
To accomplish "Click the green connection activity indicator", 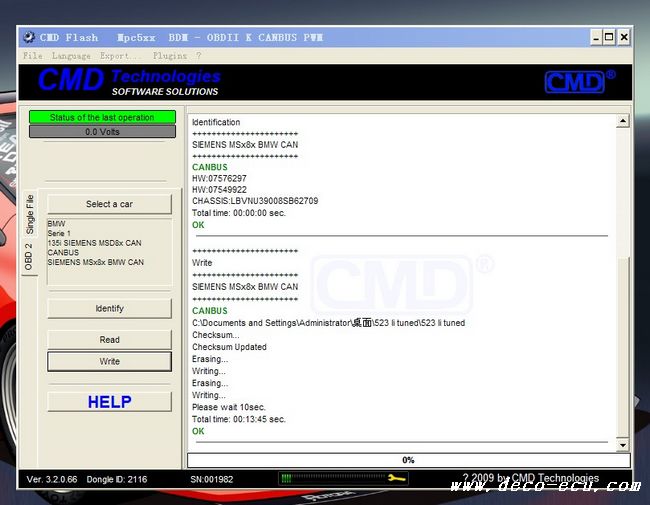I will (x=286, y=478).
